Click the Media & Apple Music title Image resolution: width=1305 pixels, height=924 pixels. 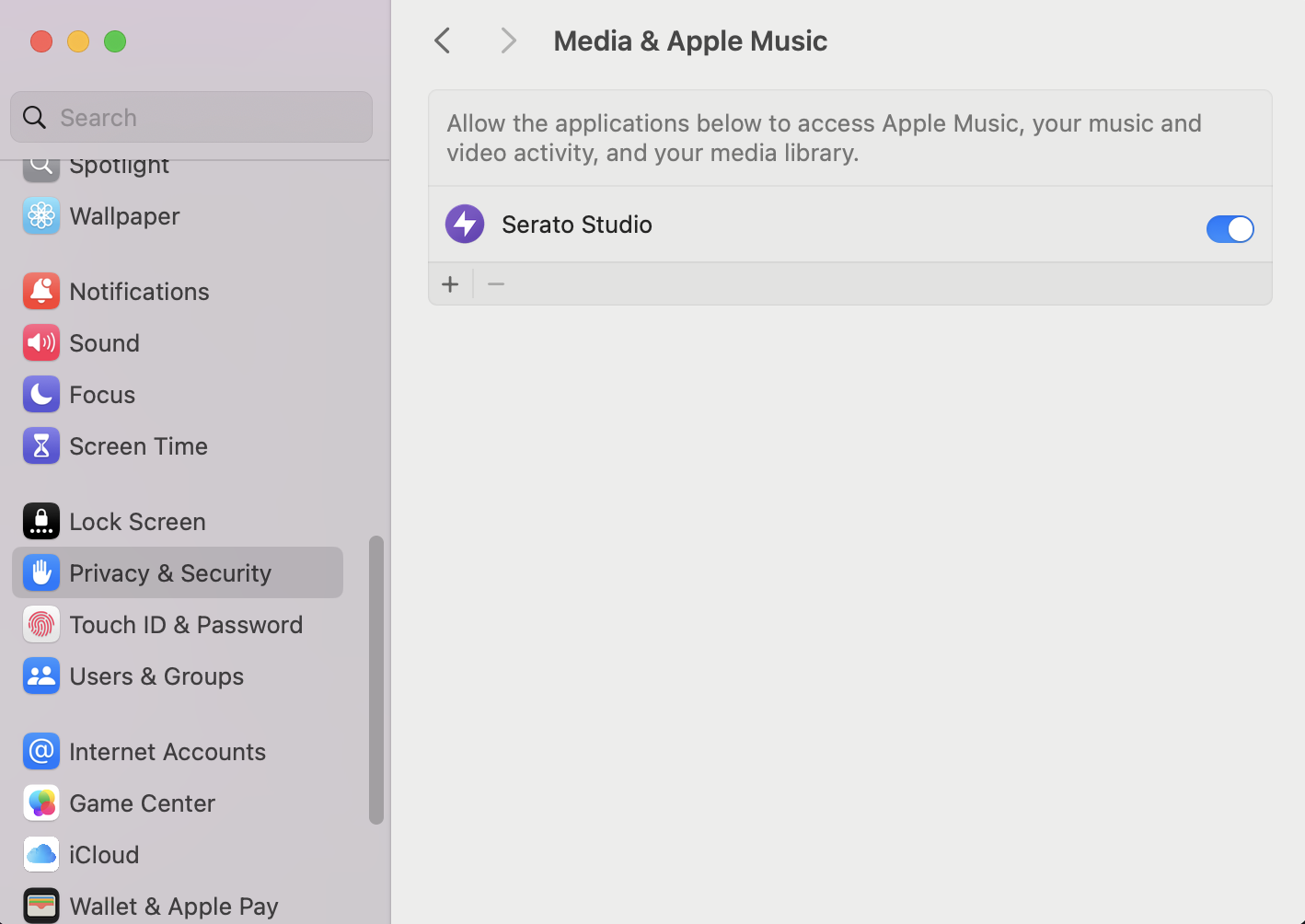pos(690,40)
